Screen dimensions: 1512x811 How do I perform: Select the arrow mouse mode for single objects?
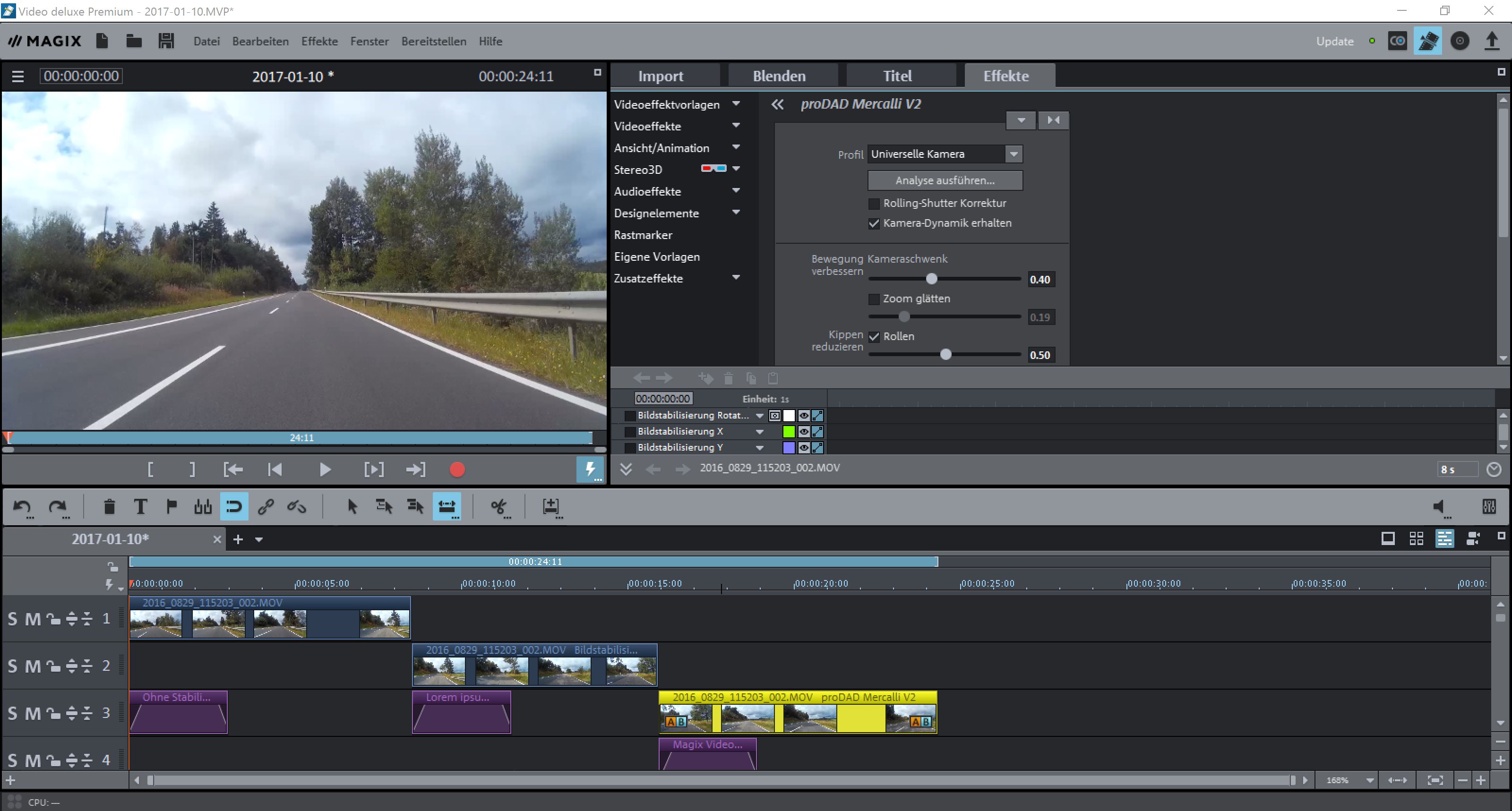(352, 506)
